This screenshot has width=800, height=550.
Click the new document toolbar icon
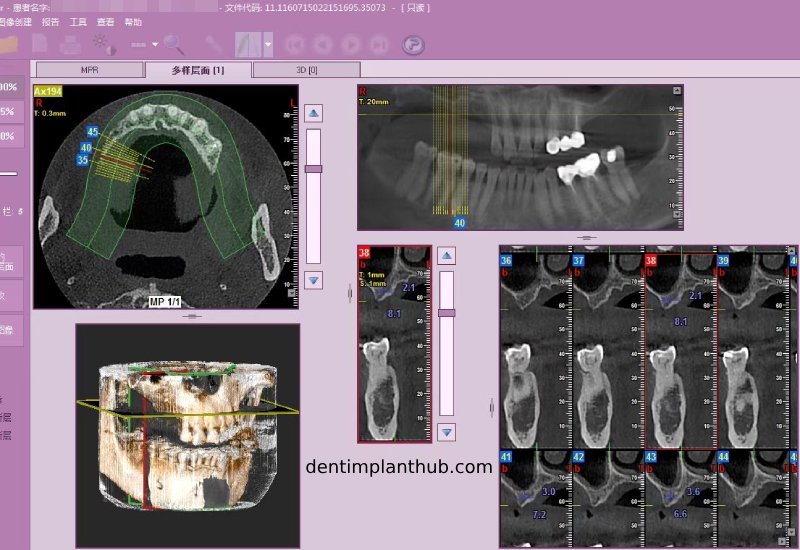pos(40,44)
